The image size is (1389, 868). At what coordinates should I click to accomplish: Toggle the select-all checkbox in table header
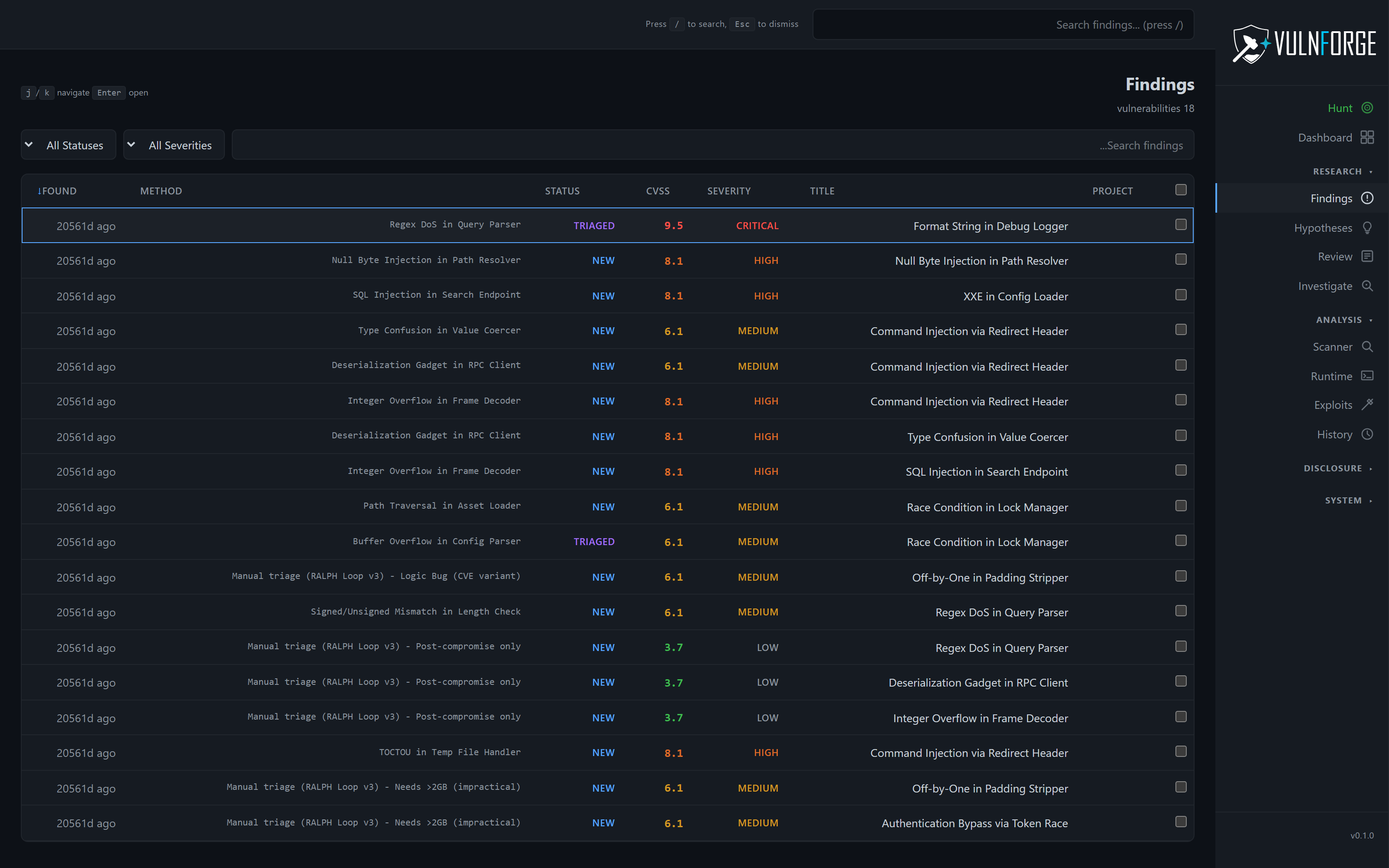click(1181, 190)
